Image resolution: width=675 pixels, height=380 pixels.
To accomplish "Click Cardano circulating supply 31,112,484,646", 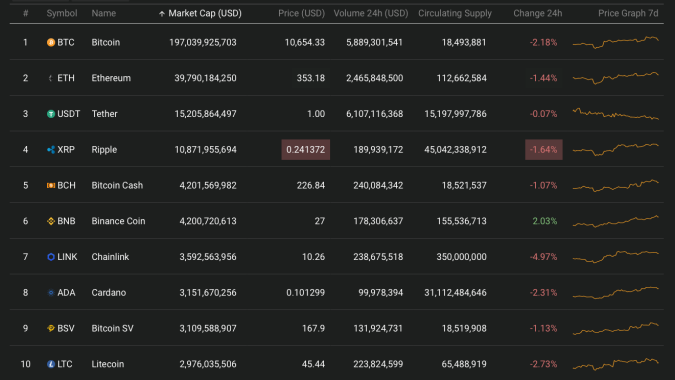I will pos(455,292).
